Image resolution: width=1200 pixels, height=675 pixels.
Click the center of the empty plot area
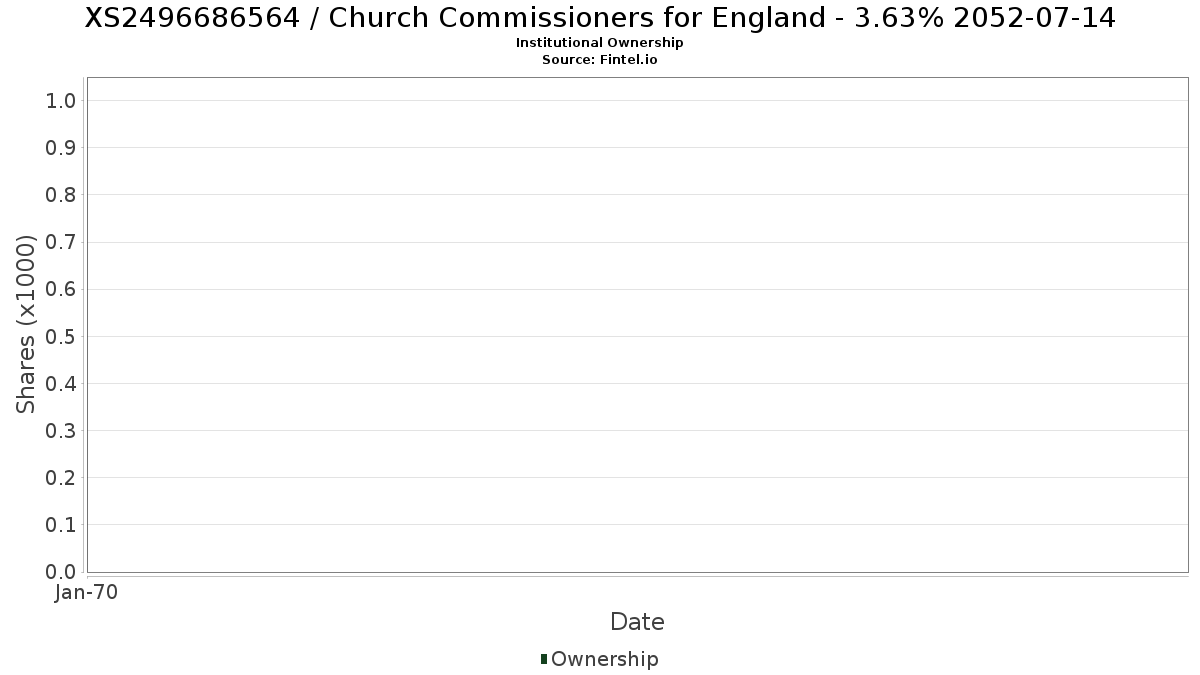tap(637, 324)
